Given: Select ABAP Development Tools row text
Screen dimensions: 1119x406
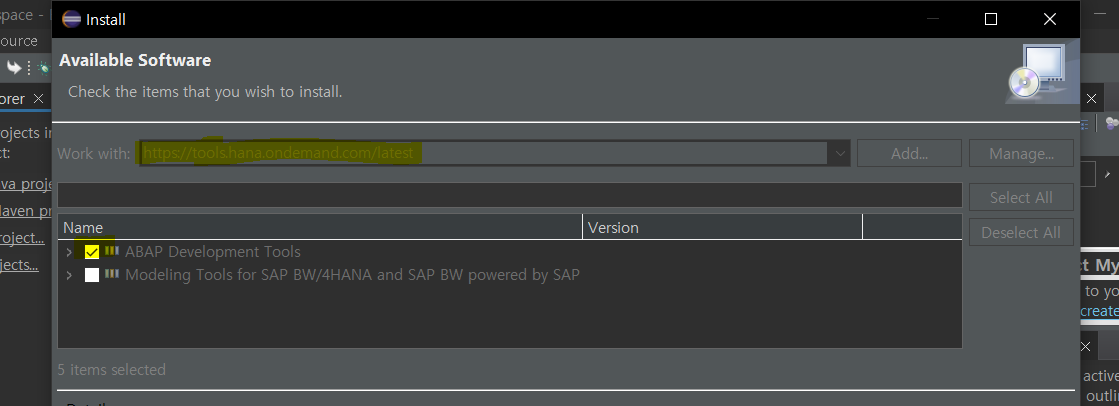Looking at the screenshot, I should pyautogui.click(x=213, y=252).
